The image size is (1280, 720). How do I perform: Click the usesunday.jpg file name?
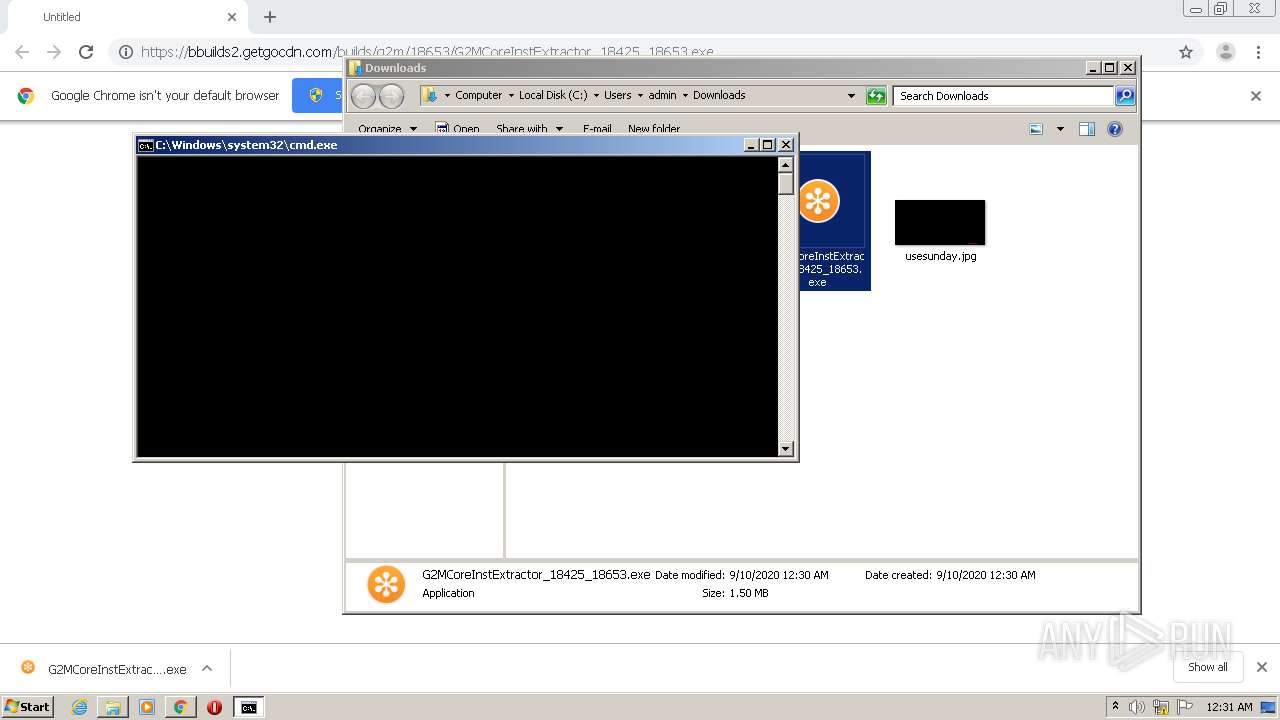[940, 256]
